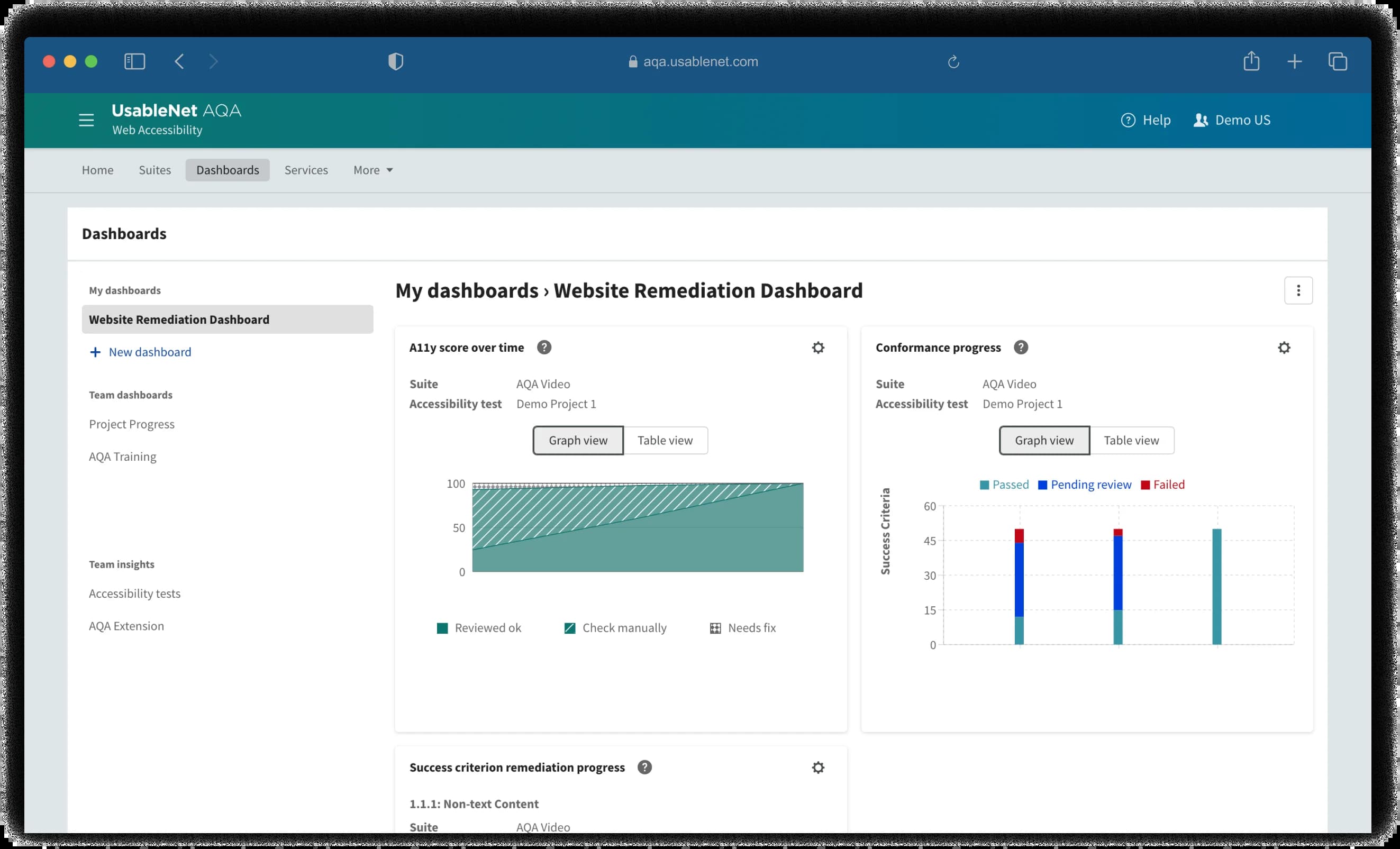The width and height of the screenshot is (1400, 849).
Task: Open help for Conformance progress
Action: (1021, 348)
